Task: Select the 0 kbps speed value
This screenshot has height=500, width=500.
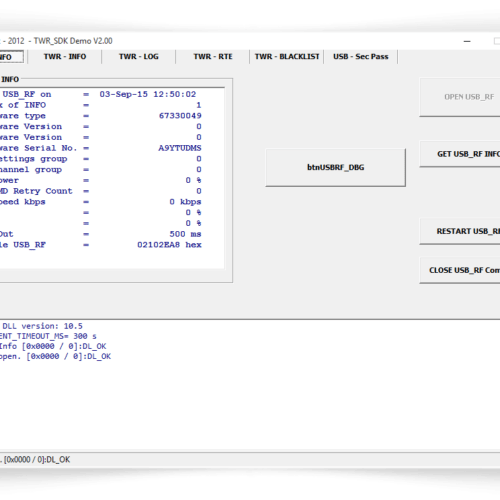Action: point(185,202)
